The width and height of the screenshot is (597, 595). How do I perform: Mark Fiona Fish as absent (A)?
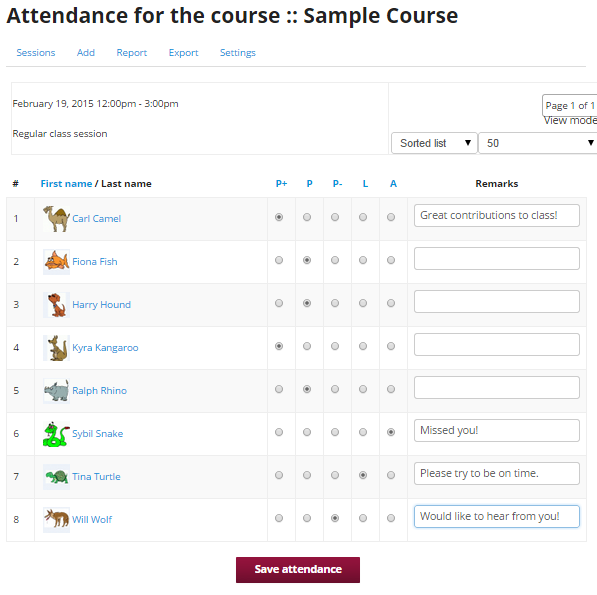click(x=391, y=260)
